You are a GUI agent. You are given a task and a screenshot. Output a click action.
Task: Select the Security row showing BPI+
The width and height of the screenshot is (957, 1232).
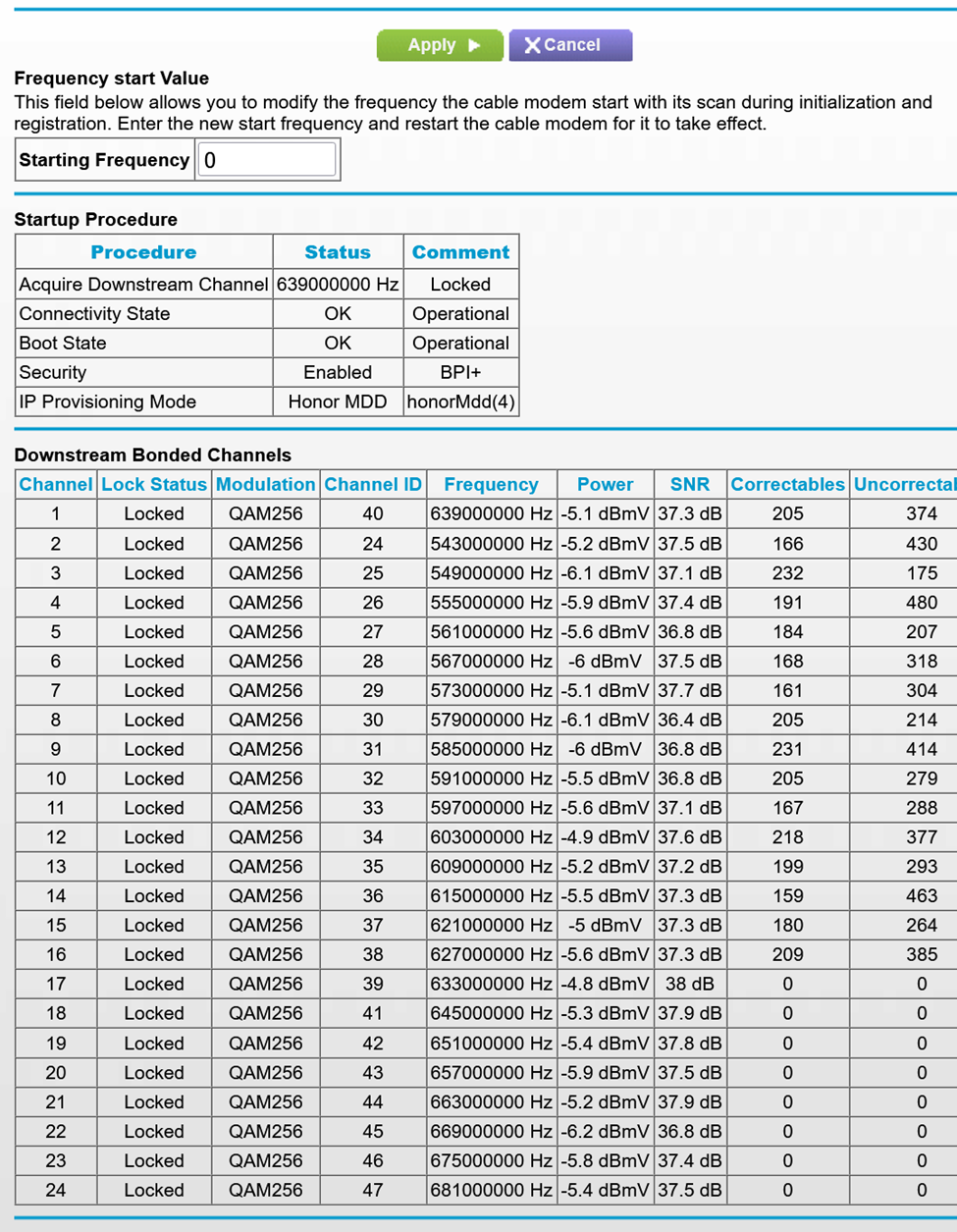[143, 372]
